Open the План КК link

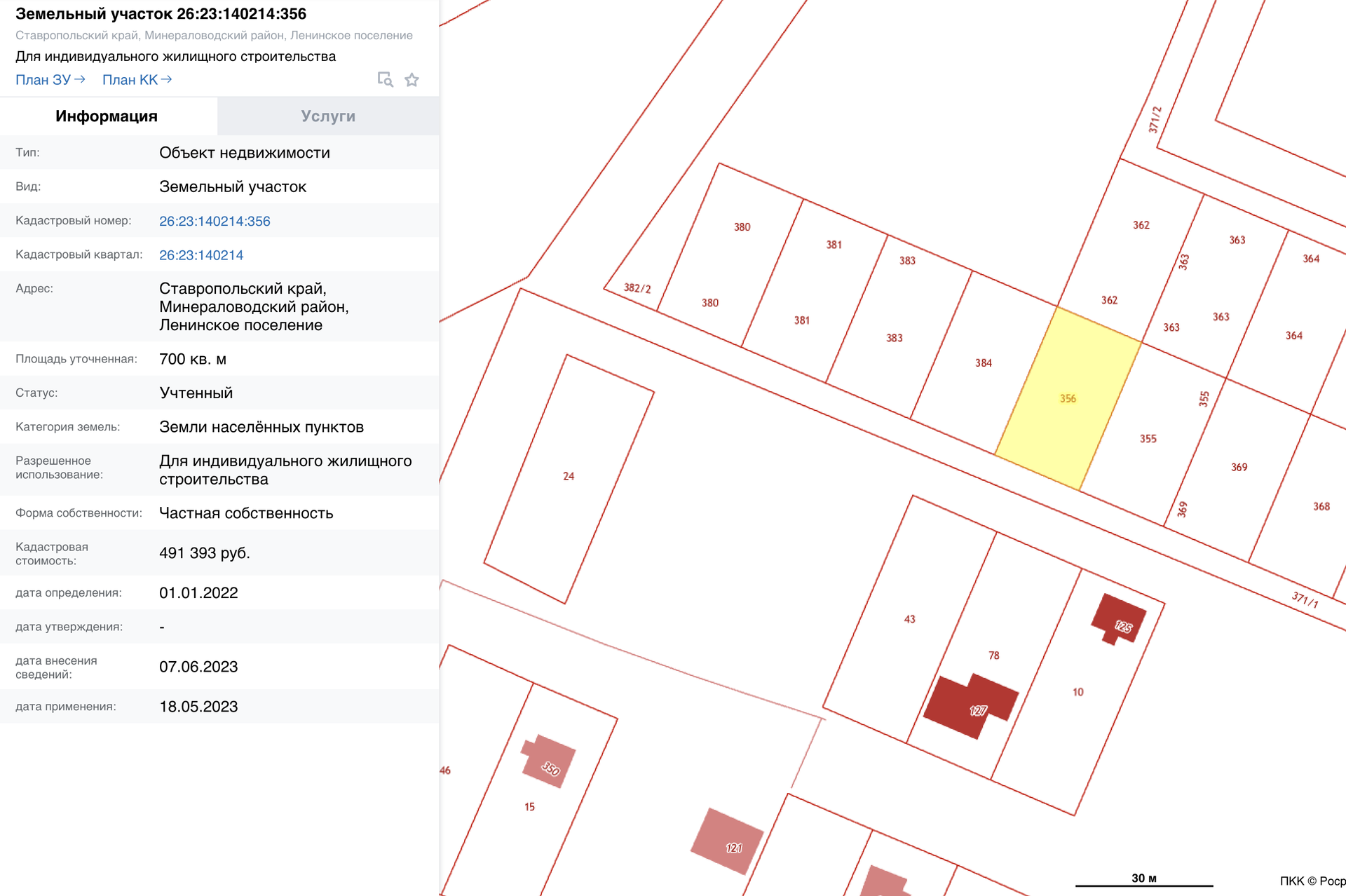pyautogui.click(x=130, y=80)
